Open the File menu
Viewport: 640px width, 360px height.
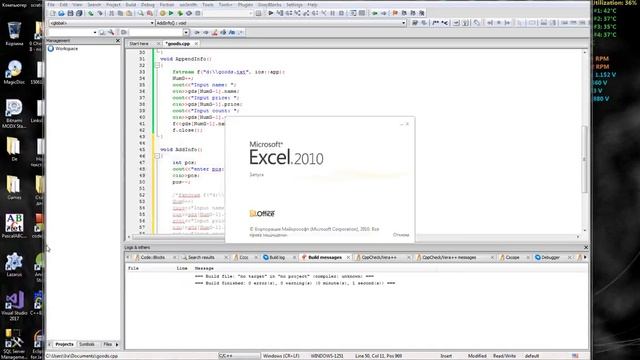[51, 4]
